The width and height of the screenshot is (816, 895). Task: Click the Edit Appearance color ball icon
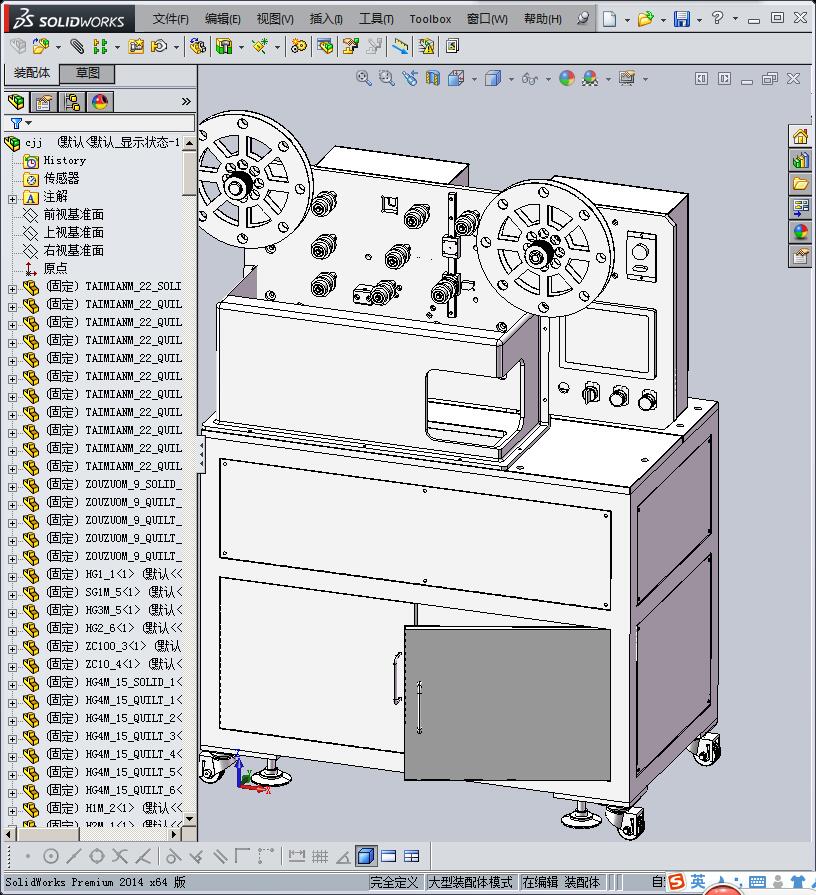pos(567,78)
